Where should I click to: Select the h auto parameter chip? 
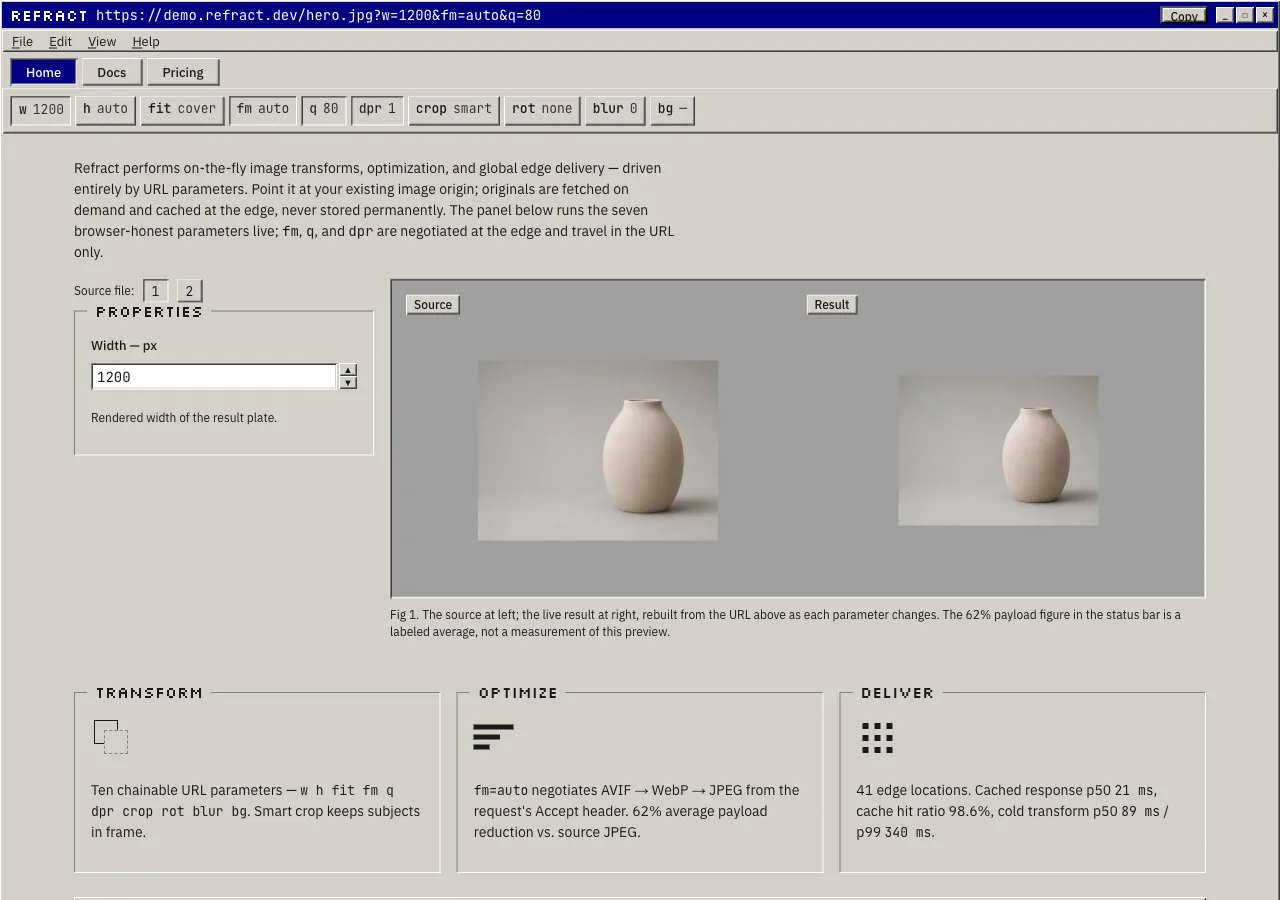[x=105, y=109]
